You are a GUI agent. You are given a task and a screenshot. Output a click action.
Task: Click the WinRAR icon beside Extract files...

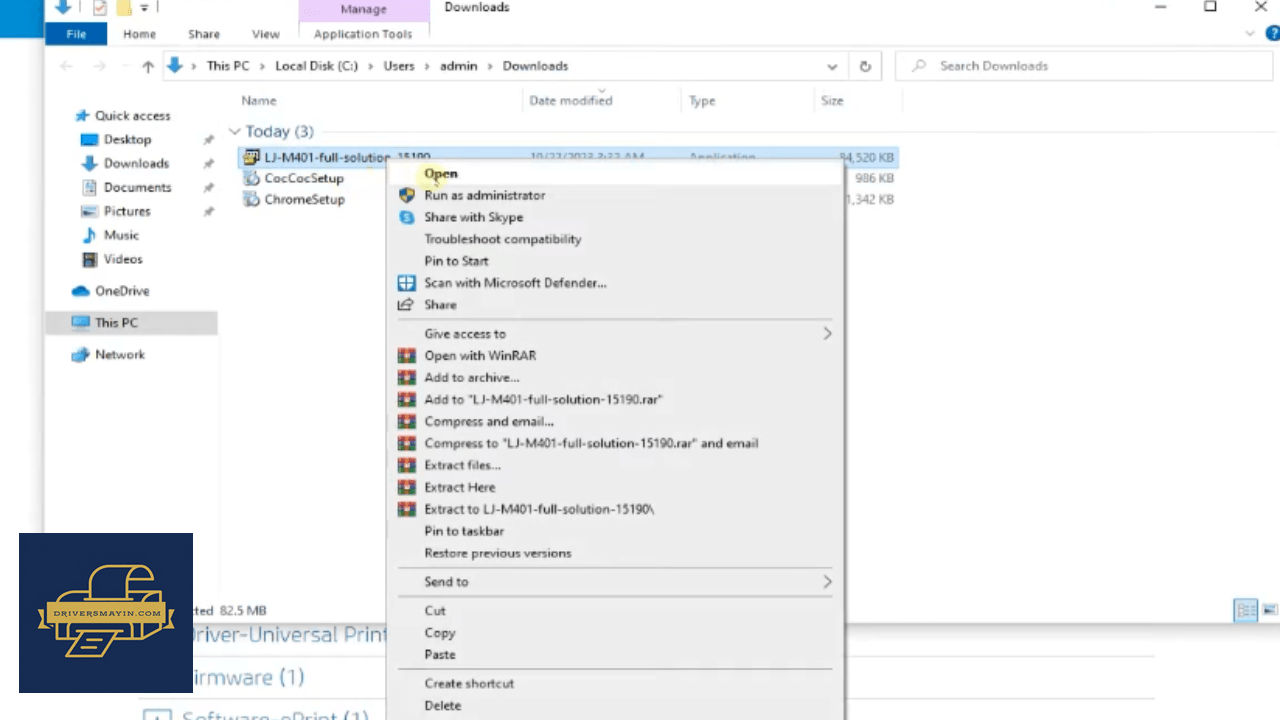[x=406, y=466]
